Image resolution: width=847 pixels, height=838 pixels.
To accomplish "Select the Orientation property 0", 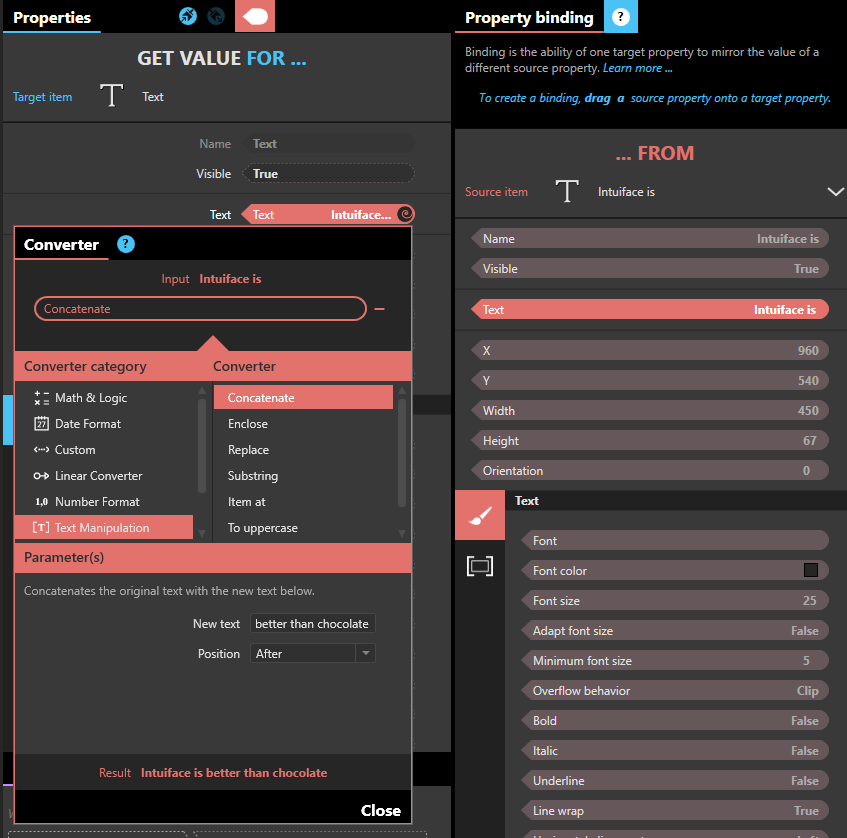I will click(x=650, y=471).
